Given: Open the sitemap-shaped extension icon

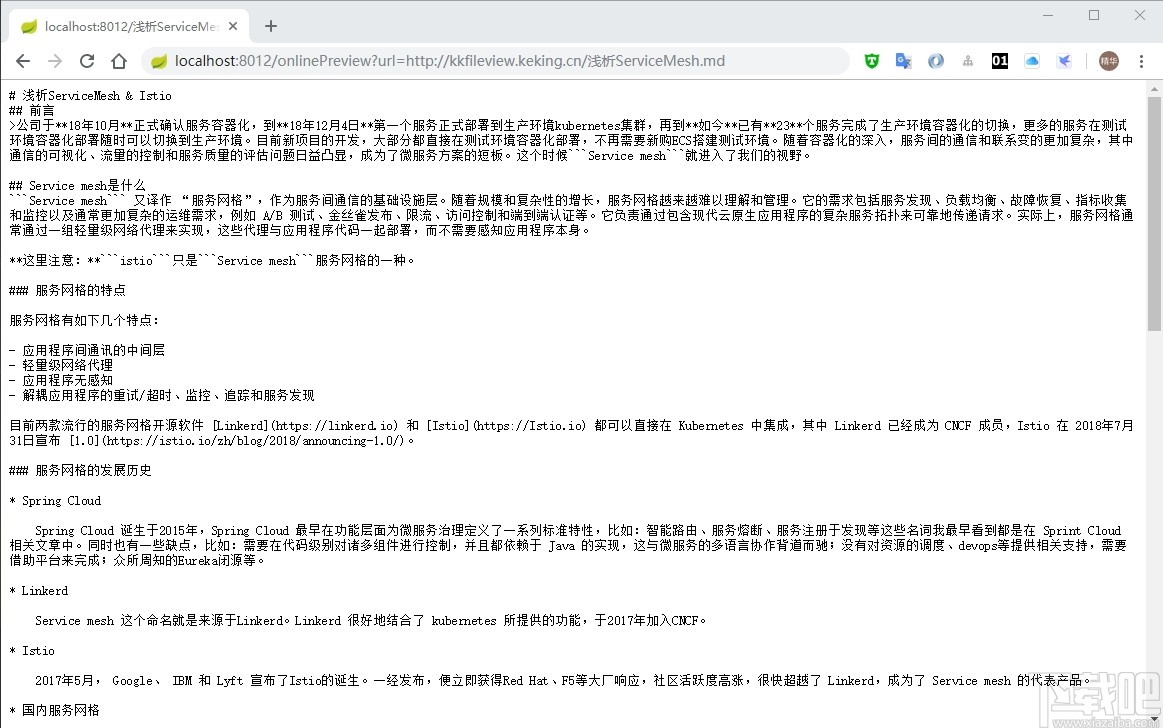Looking at the screenshot, I should pyautogui.click(x=967, y=60).
